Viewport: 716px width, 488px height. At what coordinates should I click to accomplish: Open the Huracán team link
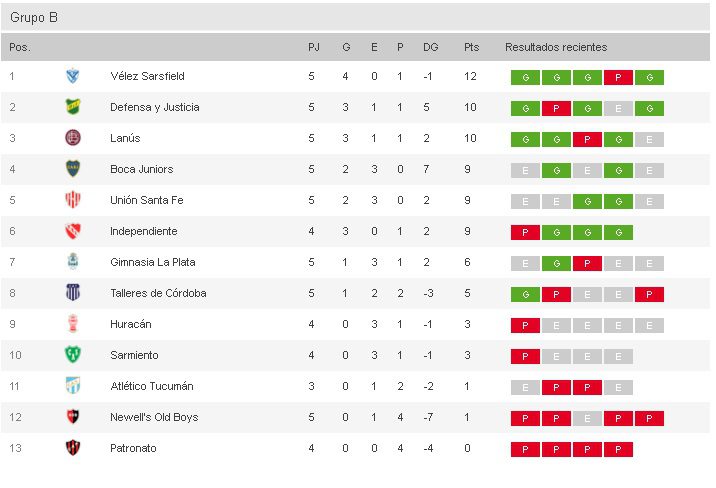point(132,324)
